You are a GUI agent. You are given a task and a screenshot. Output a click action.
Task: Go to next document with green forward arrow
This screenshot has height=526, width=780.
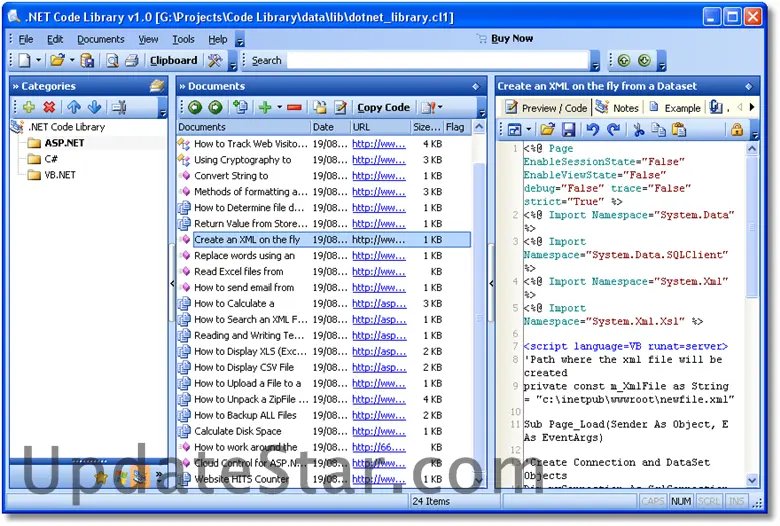point(215,107)
